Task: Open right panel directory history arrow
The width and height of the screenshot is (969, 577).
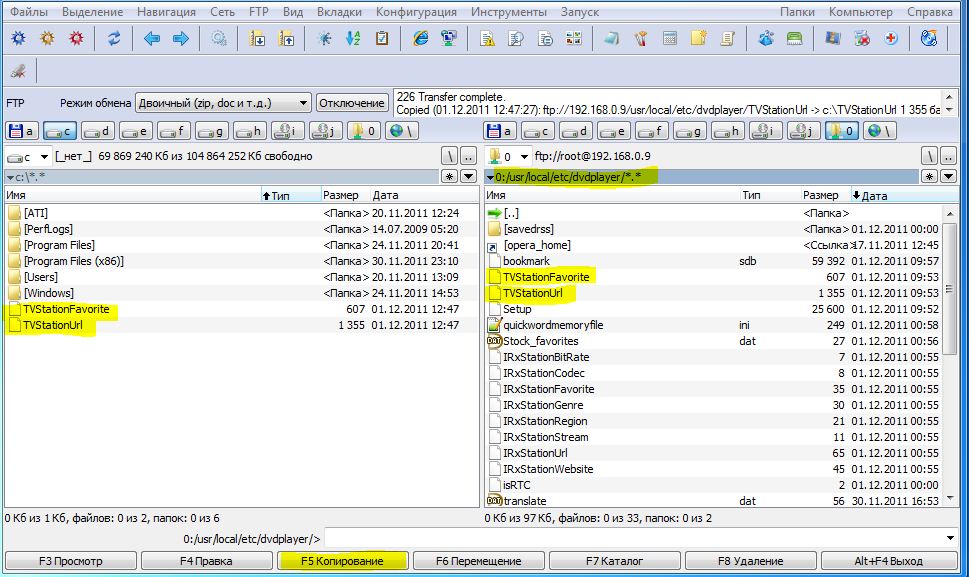Action: 949,177
